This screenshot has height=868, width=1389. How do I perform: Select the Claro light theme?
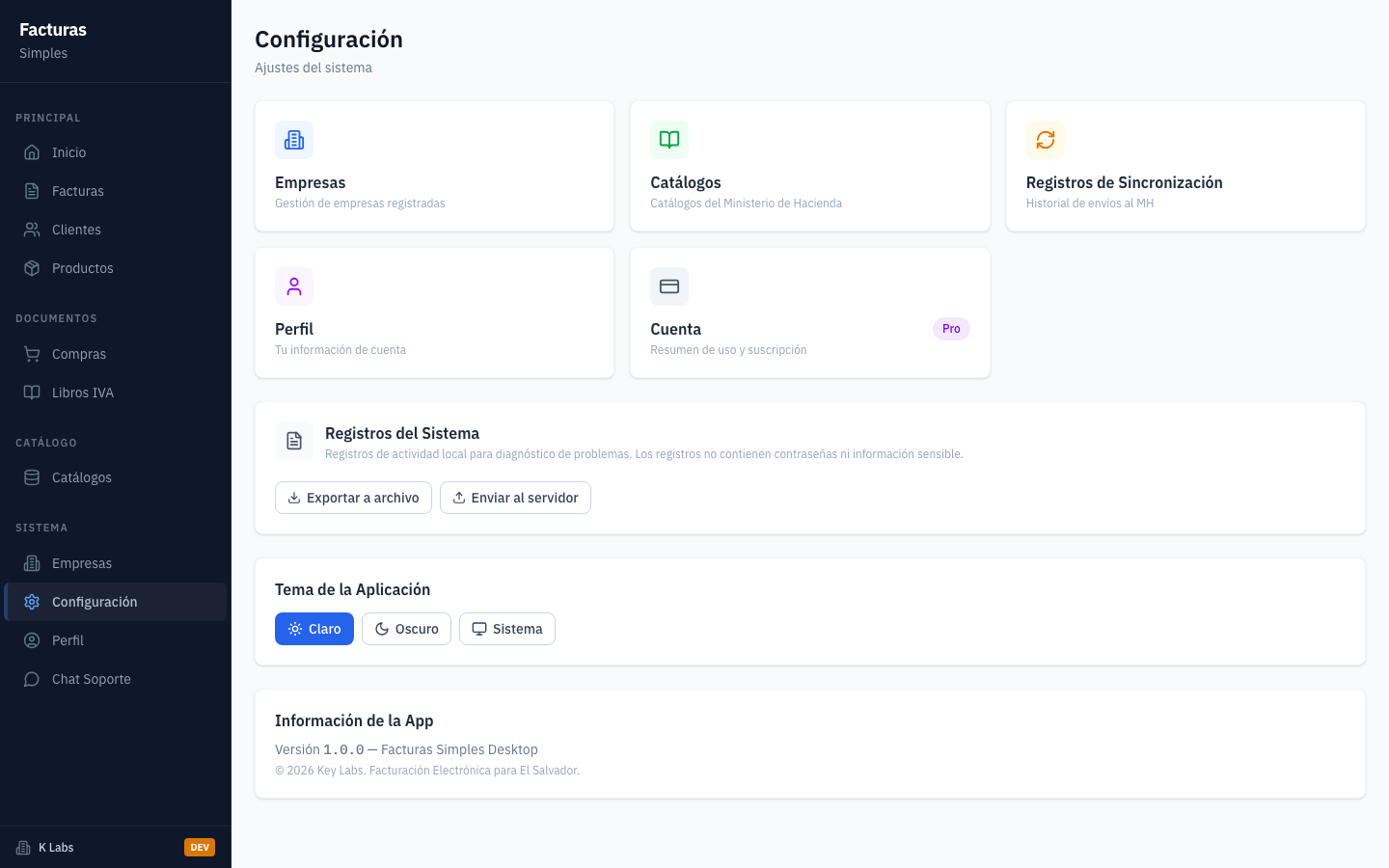tap(314, 629)
